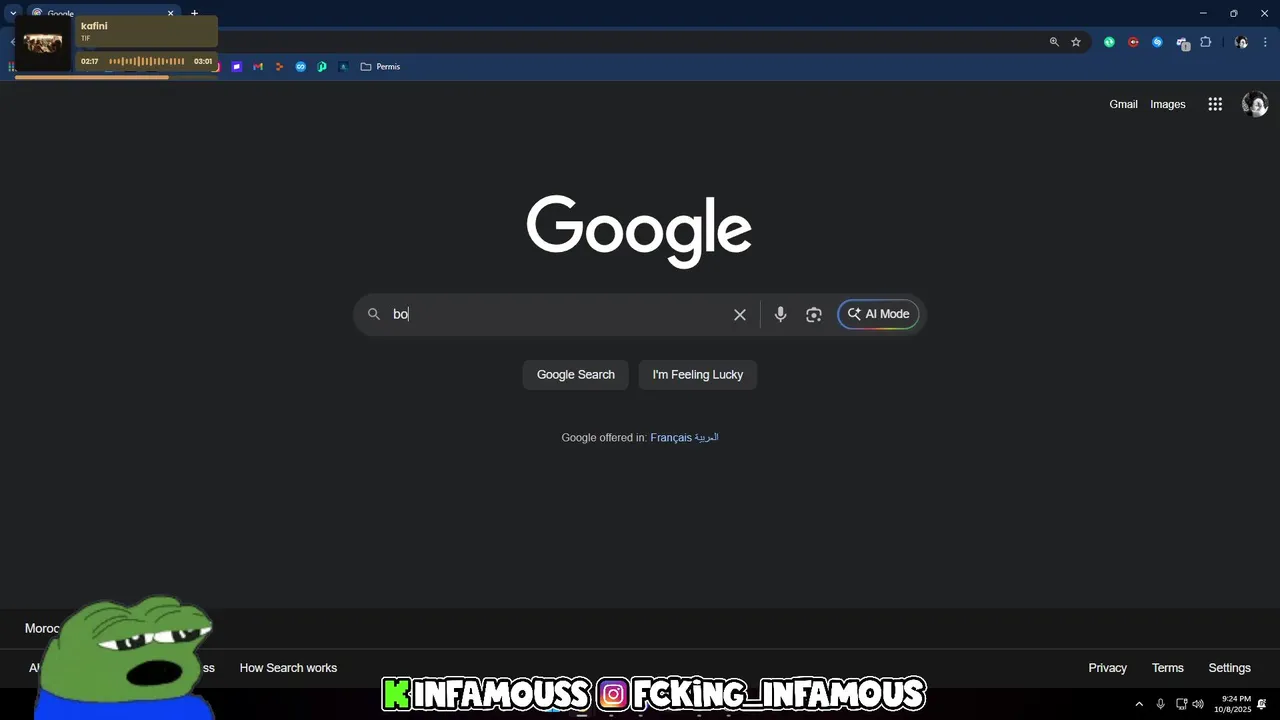
Task: Click the zoom magnifier icon in the address bar
Action: (x=1054, y=42)
